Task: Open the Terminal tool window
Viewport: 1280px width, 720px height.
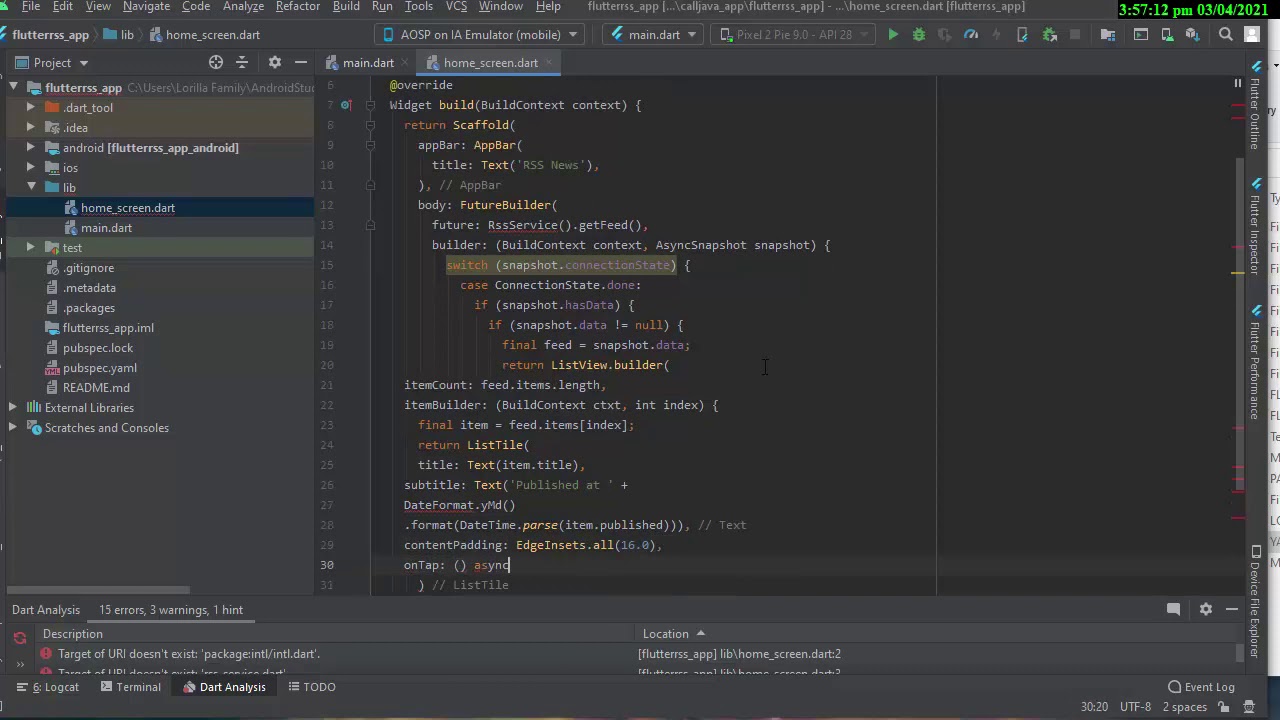Action: (130, 687)
